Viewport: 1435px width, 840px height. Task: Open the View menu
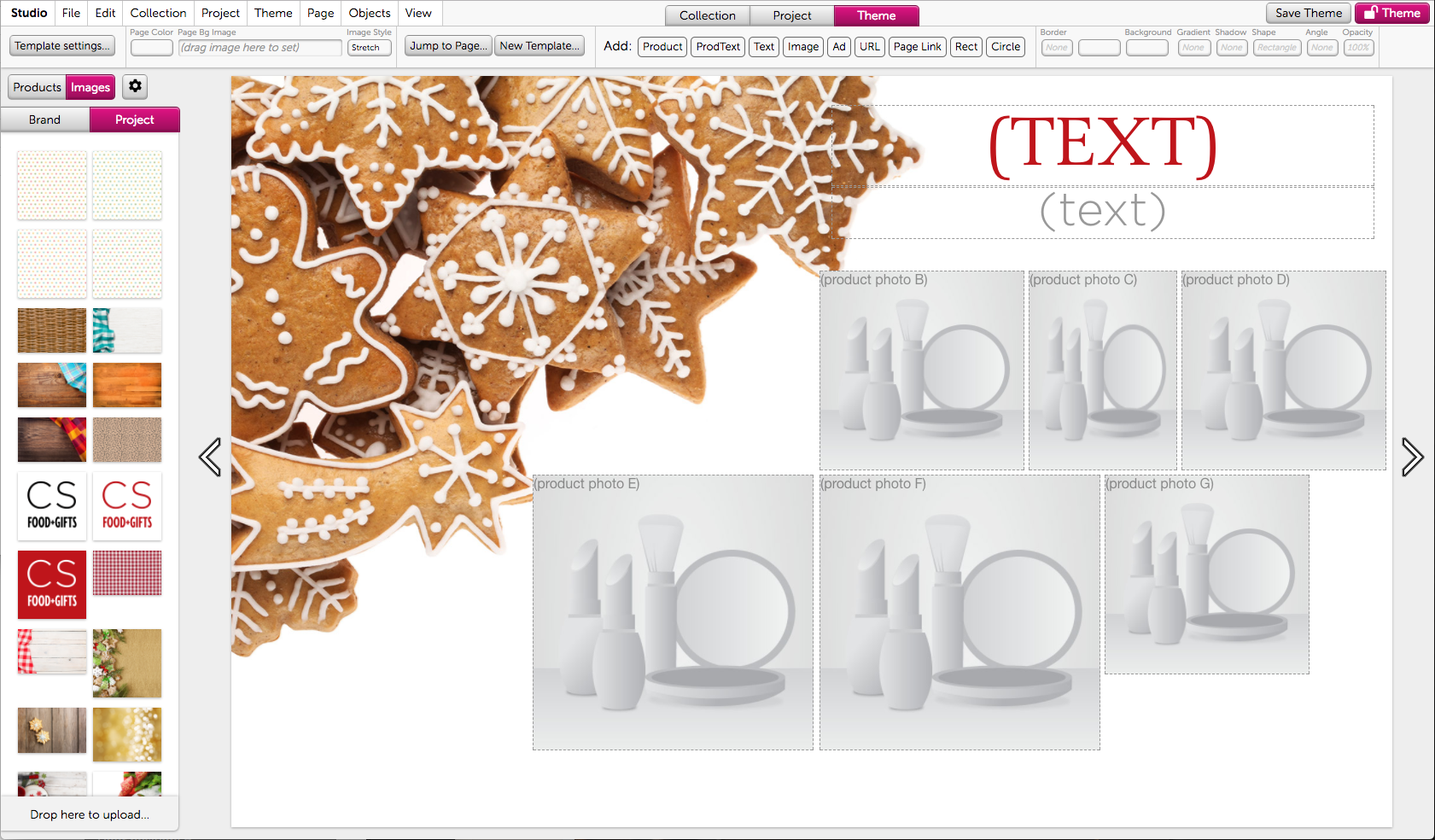click(x=418, y=13)
